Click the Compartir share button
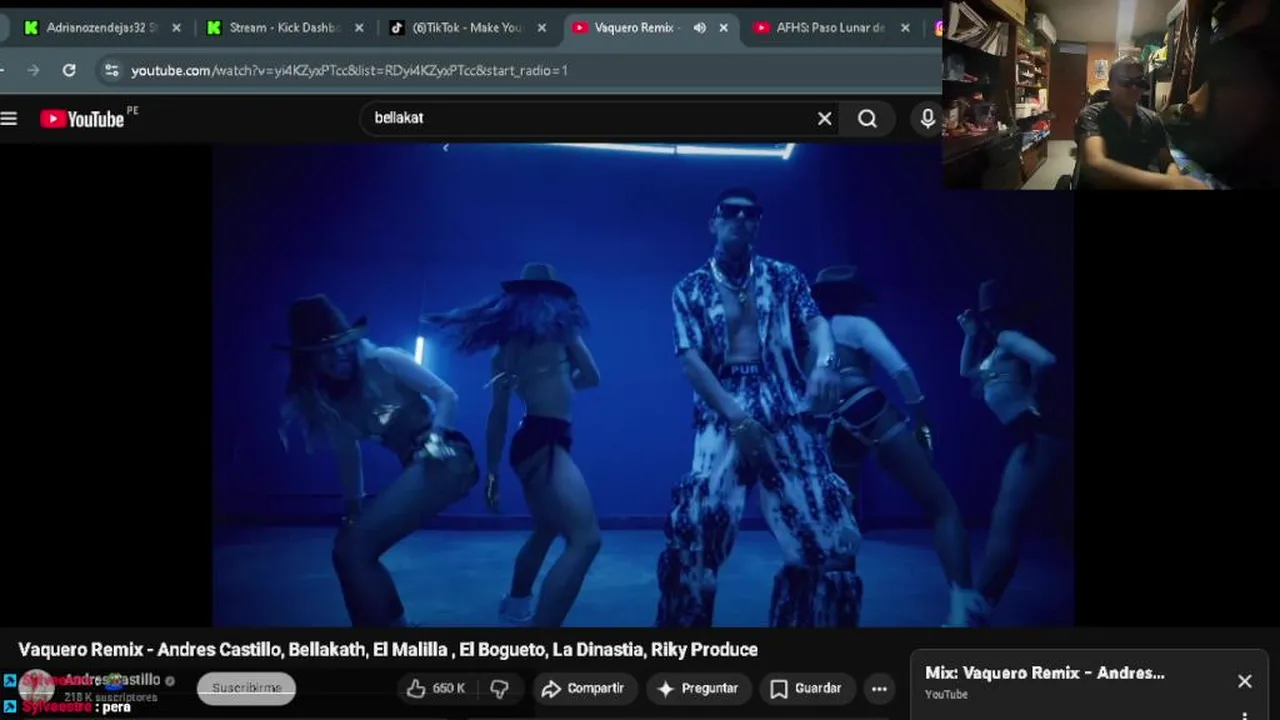The width and height of the screenshot is (1280, 720). (583, 688)
